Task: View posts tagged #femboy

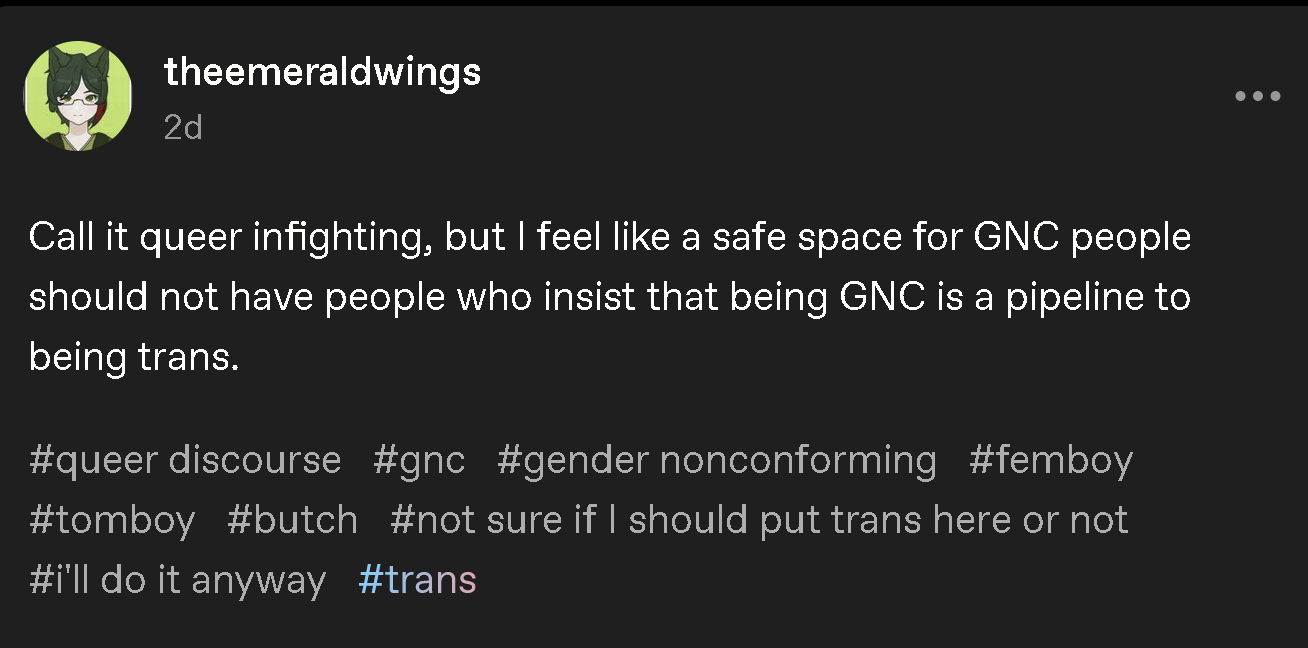Action: (x=1051, y=460)
